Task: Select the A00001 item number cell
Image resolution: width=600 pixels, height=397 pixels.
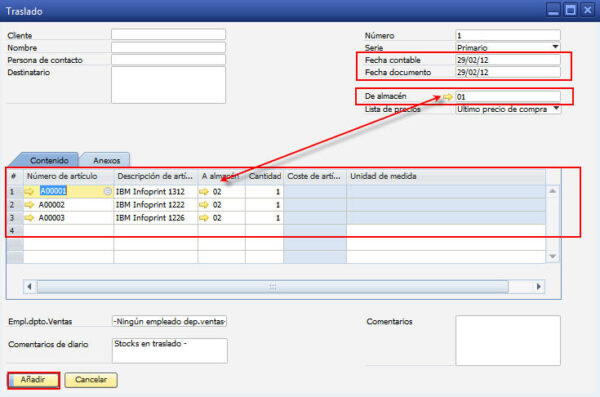Action: coord(68,191)
